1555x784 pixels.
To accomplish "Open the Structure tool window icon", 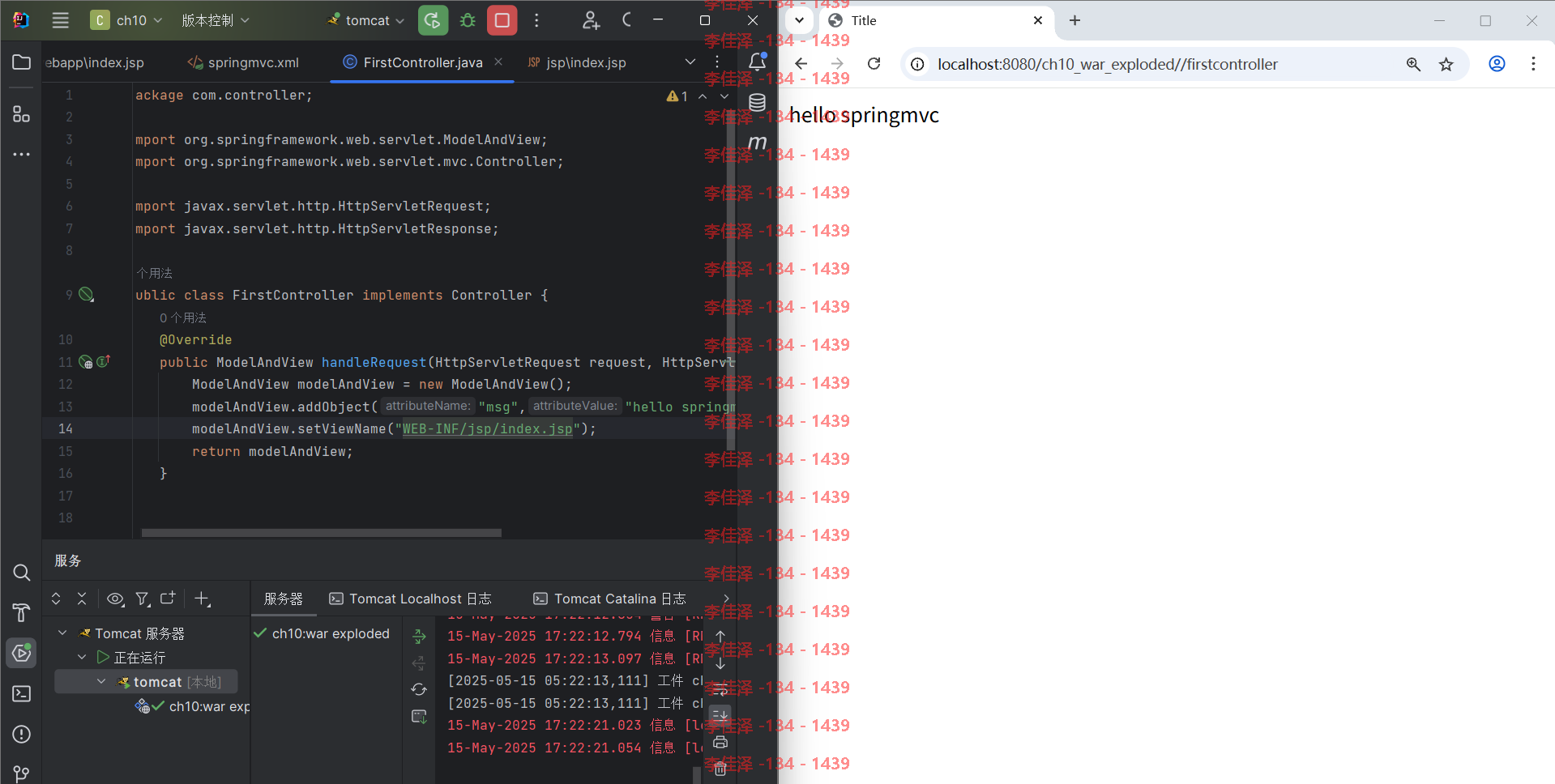I will tap(22, 114).
